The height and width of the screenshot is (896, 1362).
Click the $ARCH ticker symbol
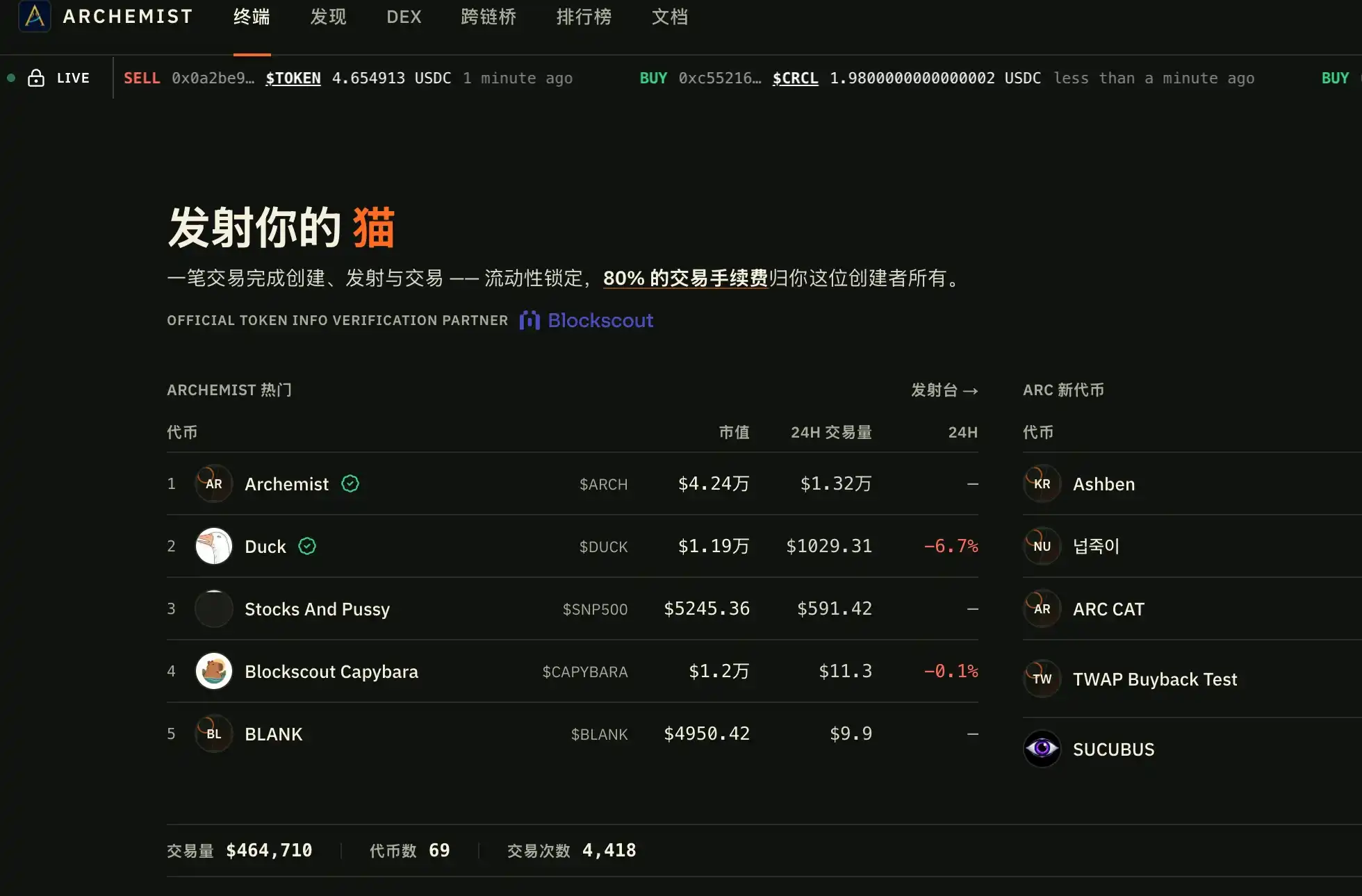(603, 484)
